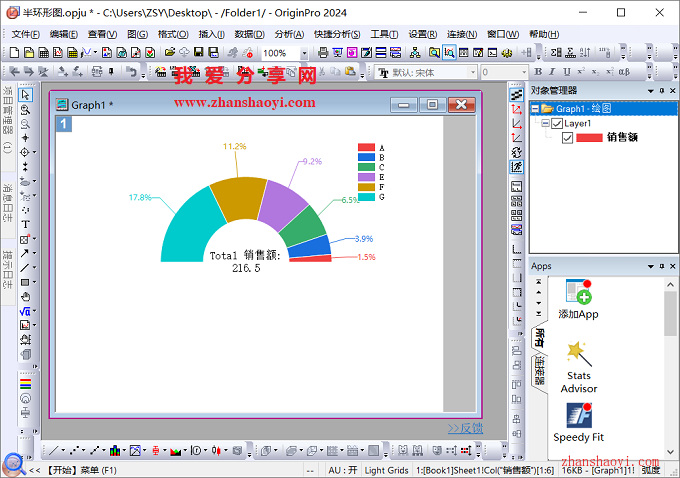Click the cyan 17.8% pie segment

point(190,228)
